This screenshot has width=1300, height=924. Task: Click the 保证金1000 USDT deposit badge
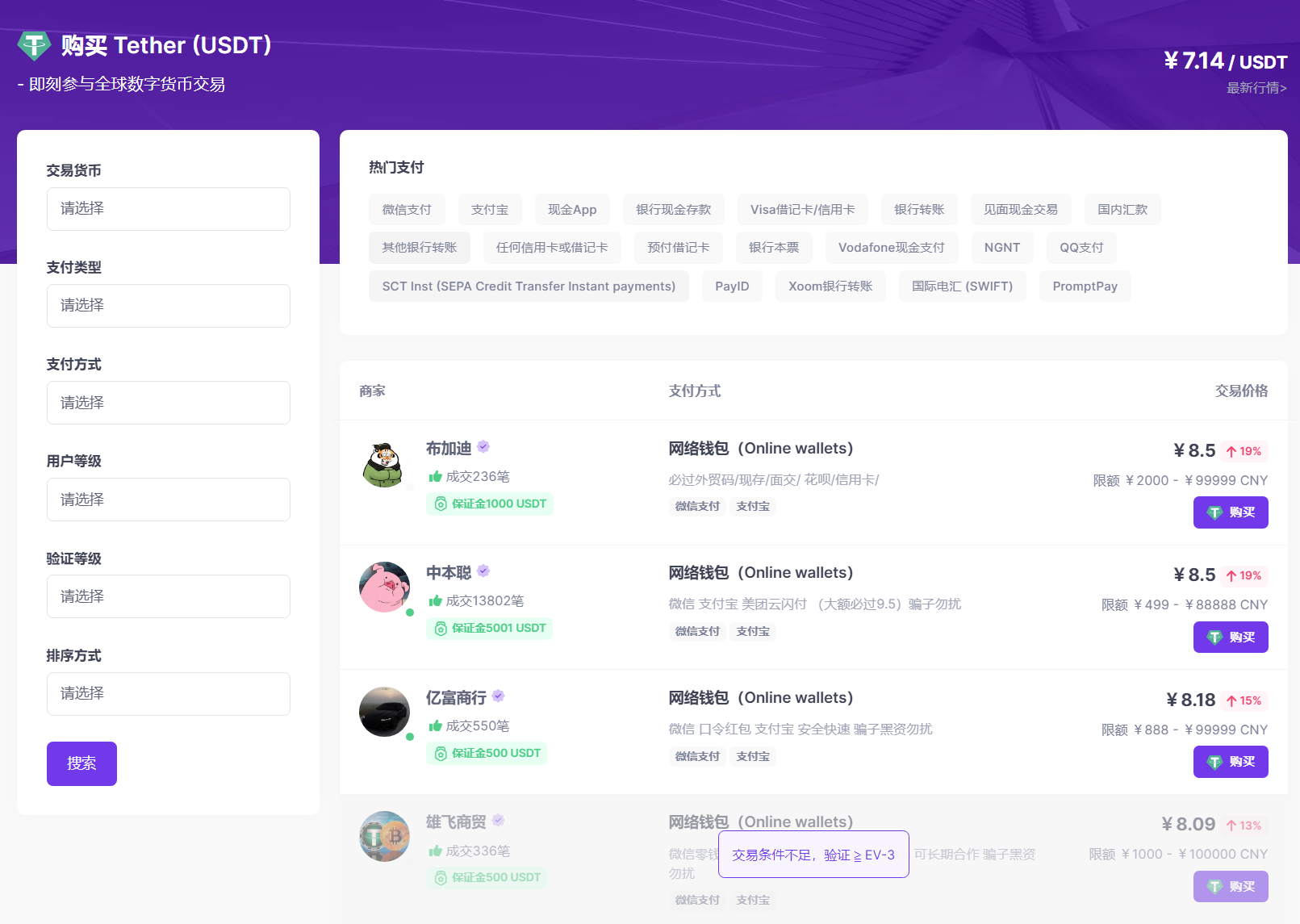point(489,504)
